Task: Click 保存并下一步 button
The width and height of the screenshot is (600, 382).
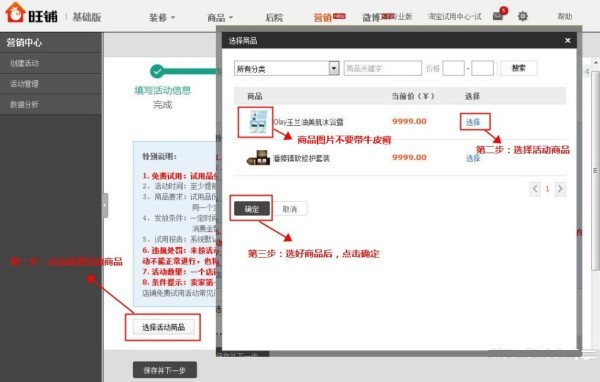Action: (165, 370)
